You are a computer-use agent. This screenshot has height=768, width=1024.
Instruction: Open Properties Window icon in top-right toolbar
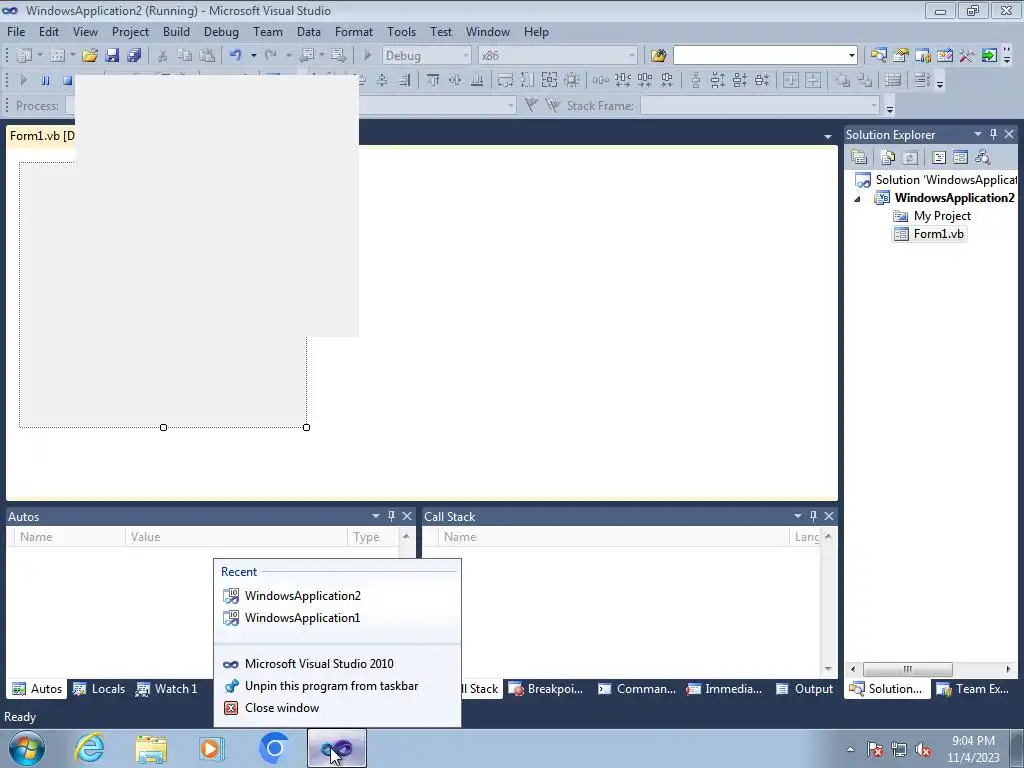click(x=901, y=56)
